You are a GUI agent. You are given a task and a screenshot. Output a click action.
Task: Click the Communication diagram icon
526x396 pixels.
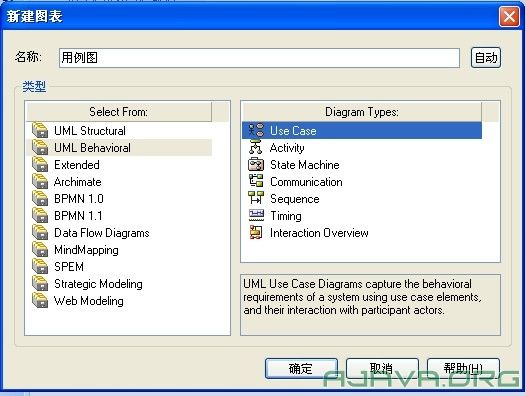tap(256, 181)
